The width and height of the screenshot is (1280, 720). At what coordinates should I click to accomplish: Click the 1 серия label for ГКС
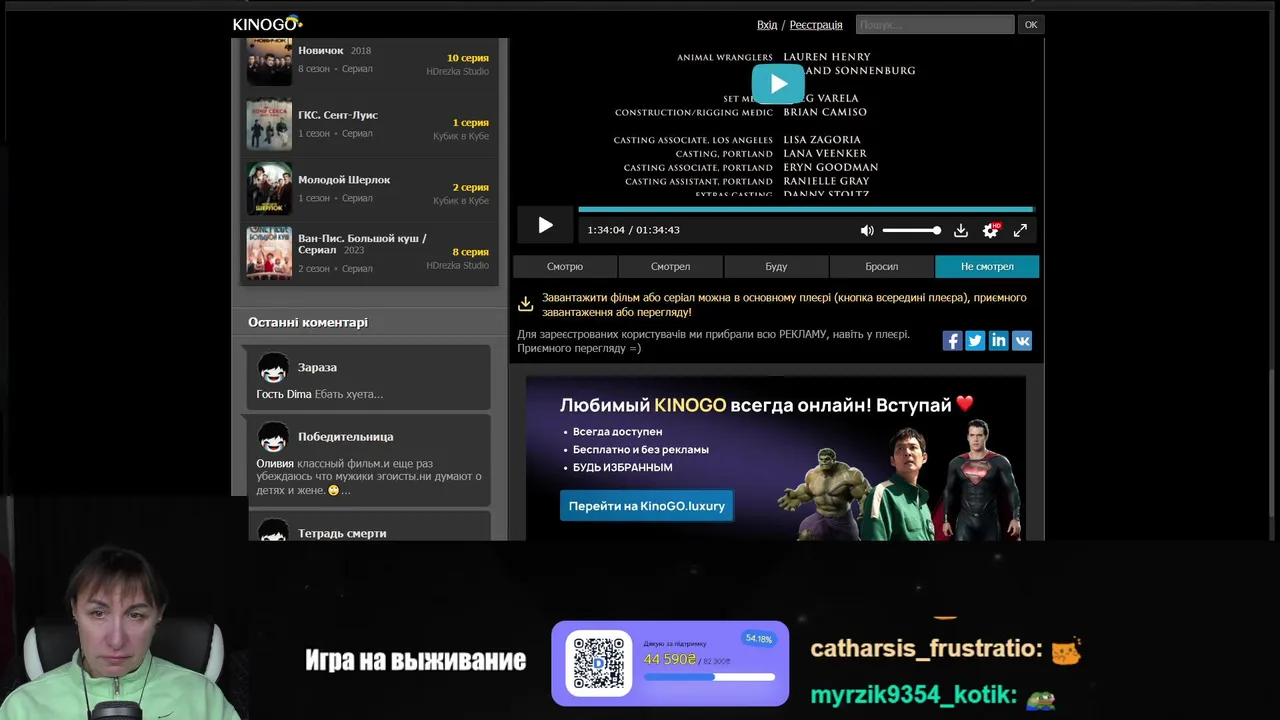470,122
